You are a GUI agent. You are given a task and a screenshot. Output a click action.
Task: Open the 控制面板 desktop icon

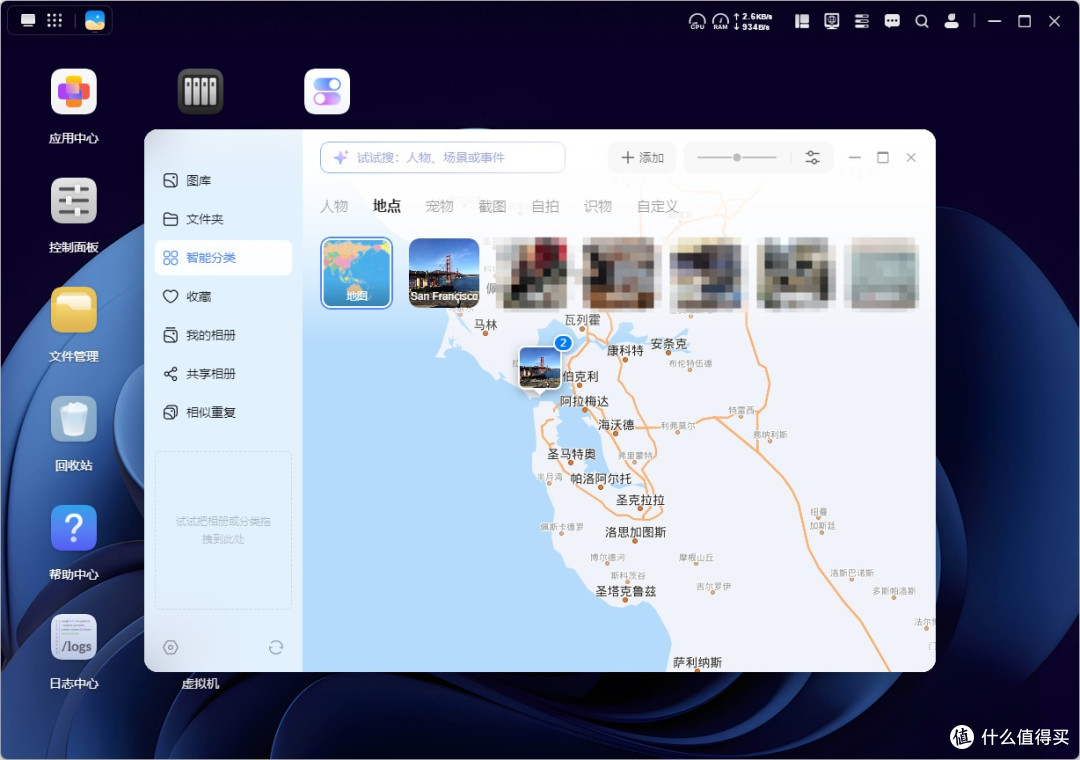[x=74, y=201]
